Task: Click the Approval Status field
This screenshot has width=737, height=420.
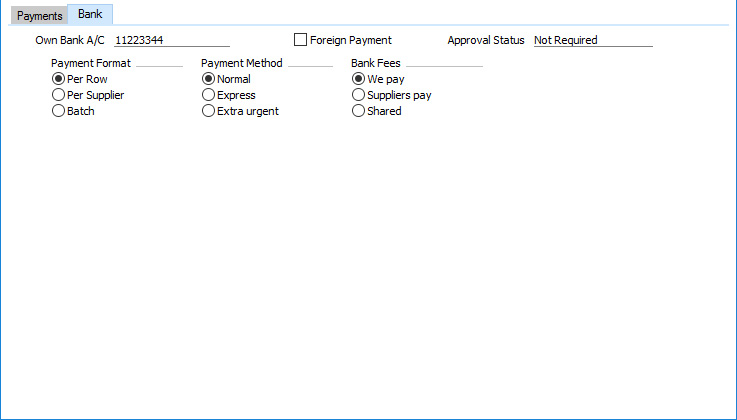Action: click(x=593, y=40)
